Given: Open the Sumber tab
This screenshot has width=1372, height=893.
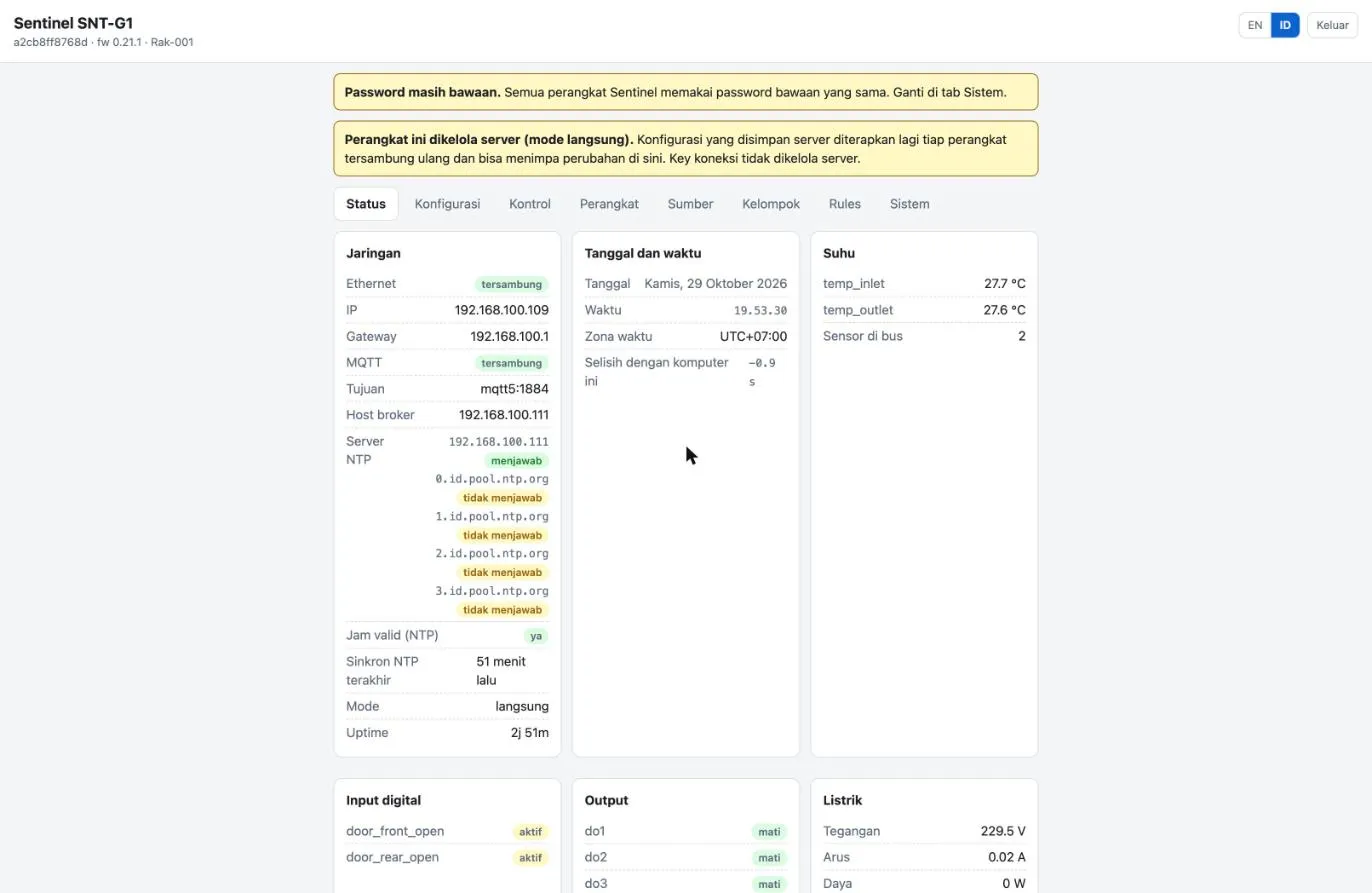Looking at the screenshot, I should [690, 204].
